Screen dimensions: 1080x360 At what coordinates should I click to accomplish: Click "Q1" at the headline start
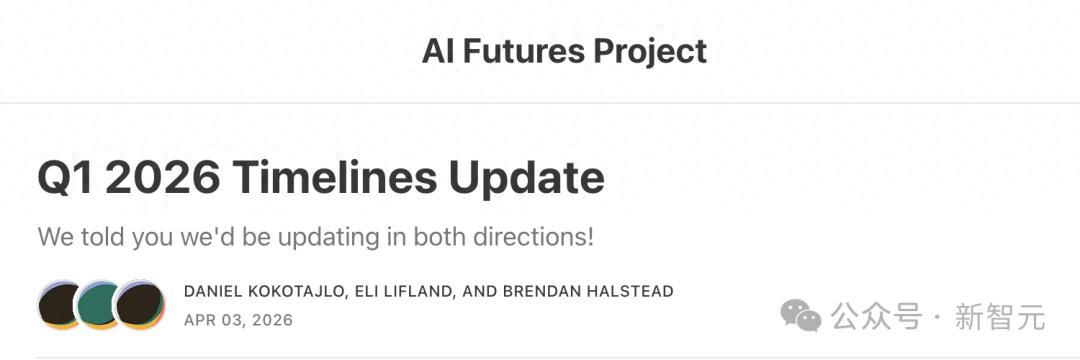point(65,178)
